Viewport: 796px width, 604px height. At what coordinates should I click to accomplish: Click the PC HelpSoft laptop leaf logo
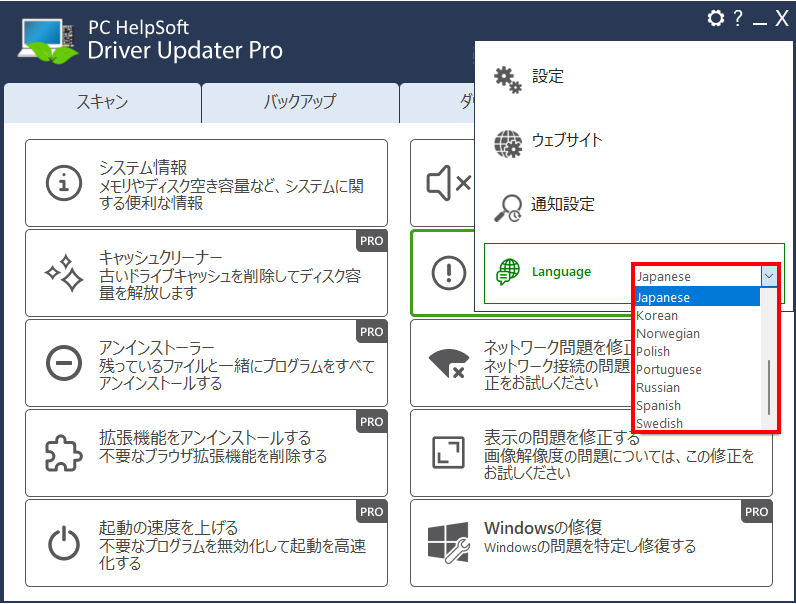[x=47, y=41]
